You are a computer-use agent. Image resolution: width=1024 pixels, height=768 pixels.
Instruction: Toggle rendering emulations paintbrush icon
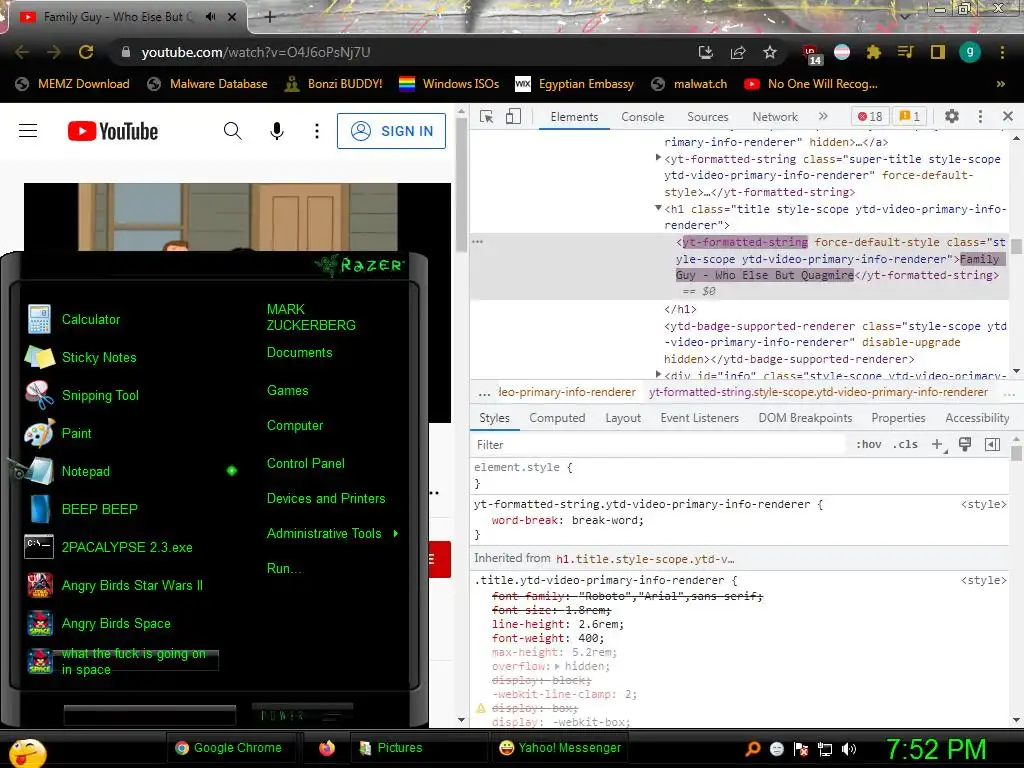pyautogui.click(x=965, y=445)
